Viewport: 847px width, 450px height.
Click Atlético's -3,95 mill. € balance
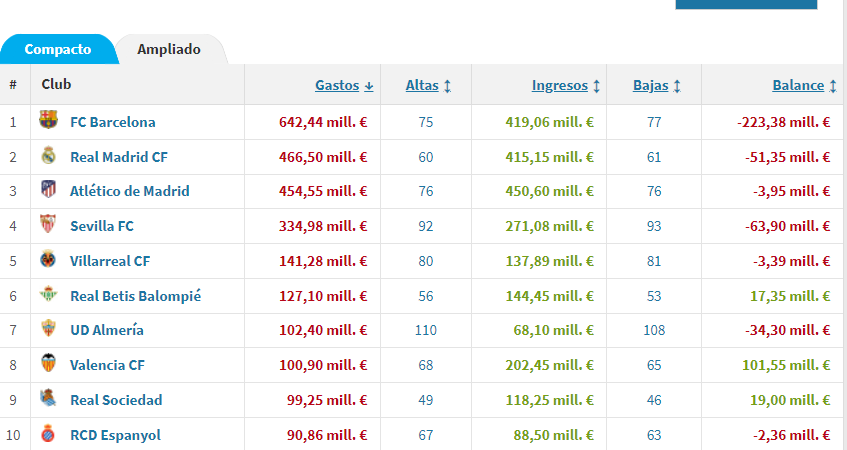pos(791,191)
